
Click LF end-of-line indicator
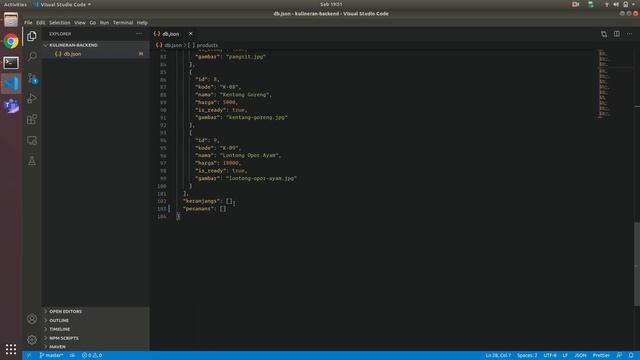(565, 356)
